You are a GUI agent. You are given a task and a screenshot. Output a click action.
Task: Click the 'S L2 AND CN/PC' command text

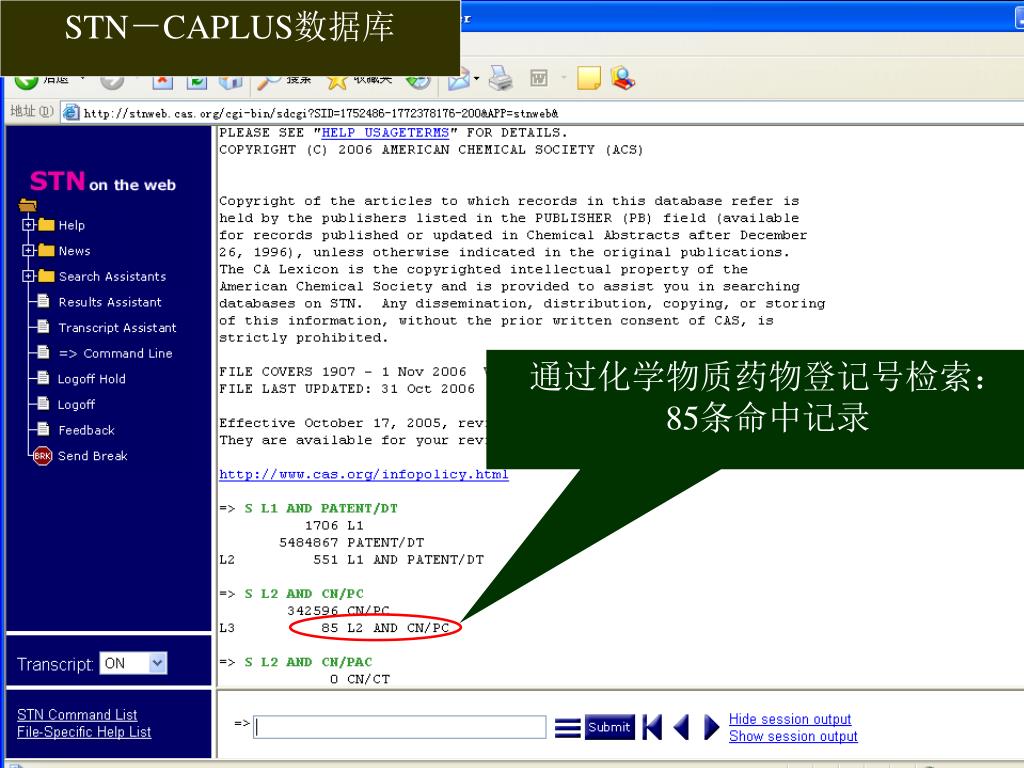(x=304, y=594)
